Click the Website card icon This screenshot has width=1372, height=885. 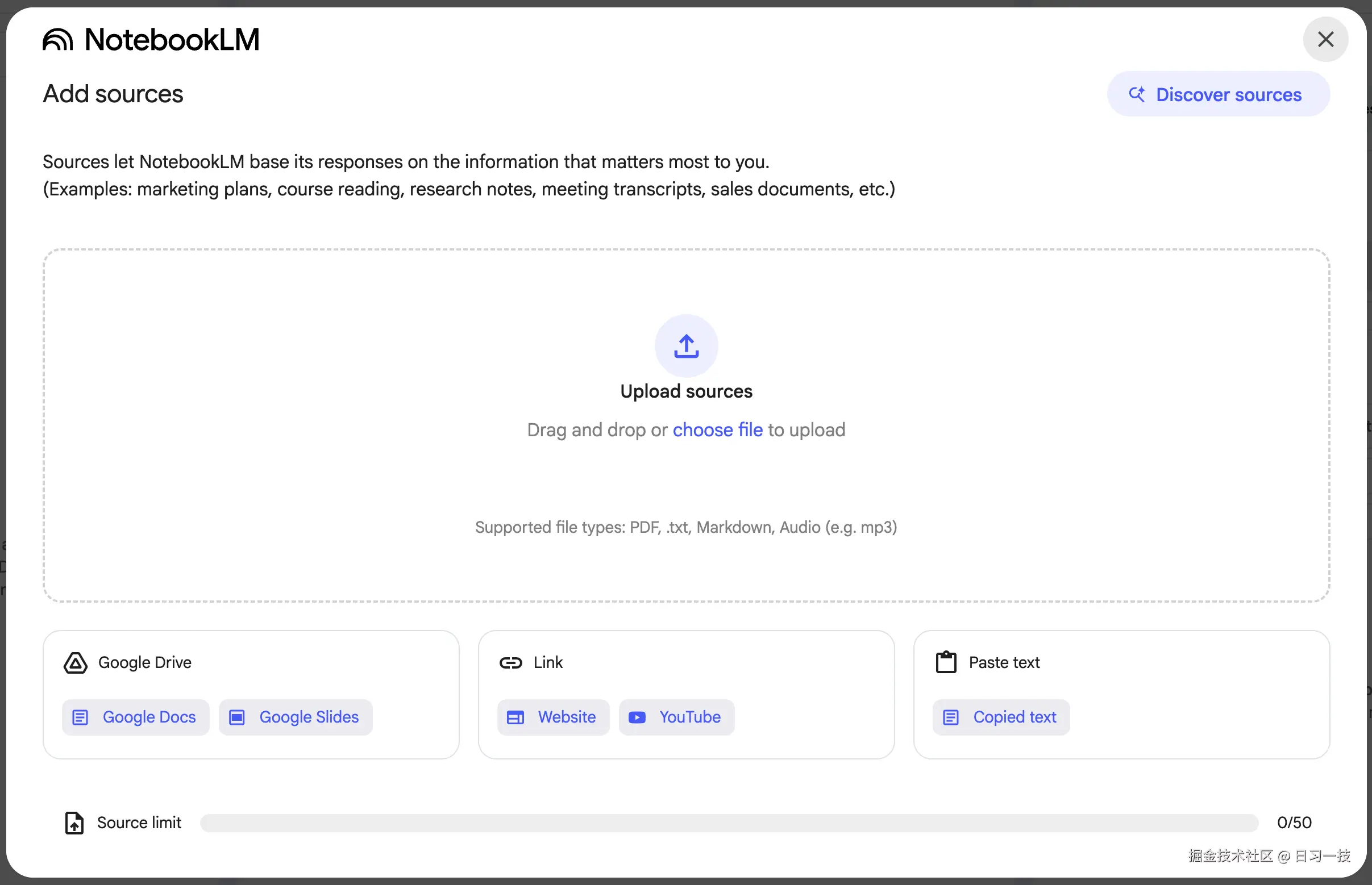(x=516, y=717)
